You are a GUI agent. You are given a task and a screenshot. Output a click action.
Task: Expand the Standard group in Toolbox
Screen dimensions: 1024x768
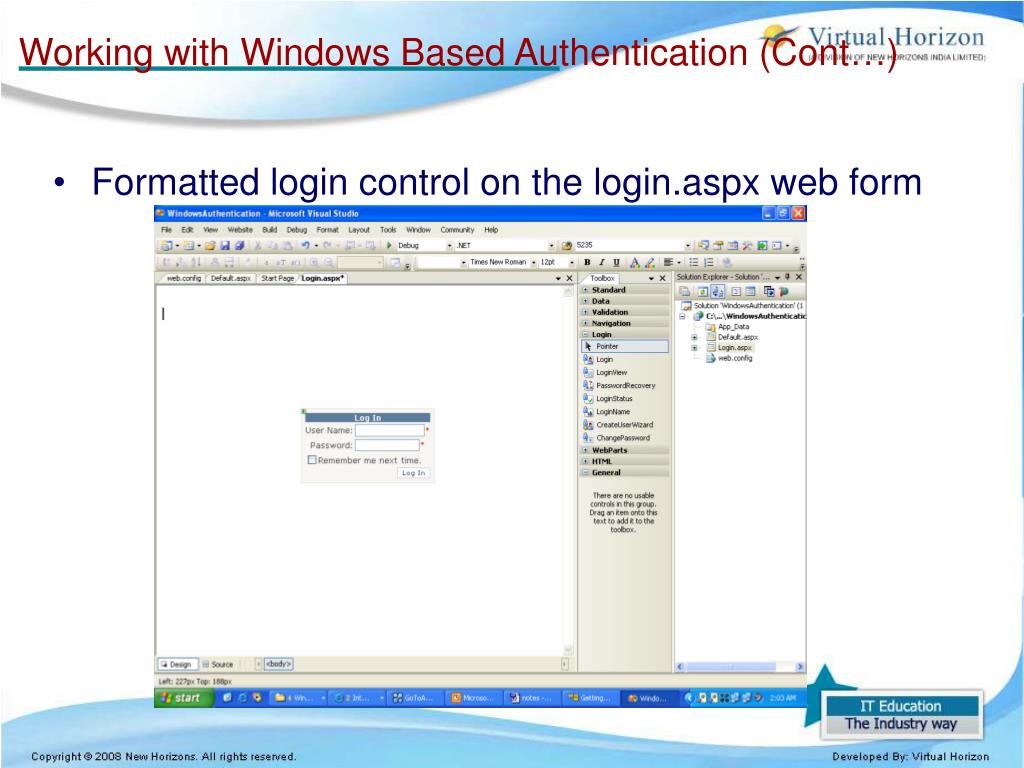click(586, 290)
